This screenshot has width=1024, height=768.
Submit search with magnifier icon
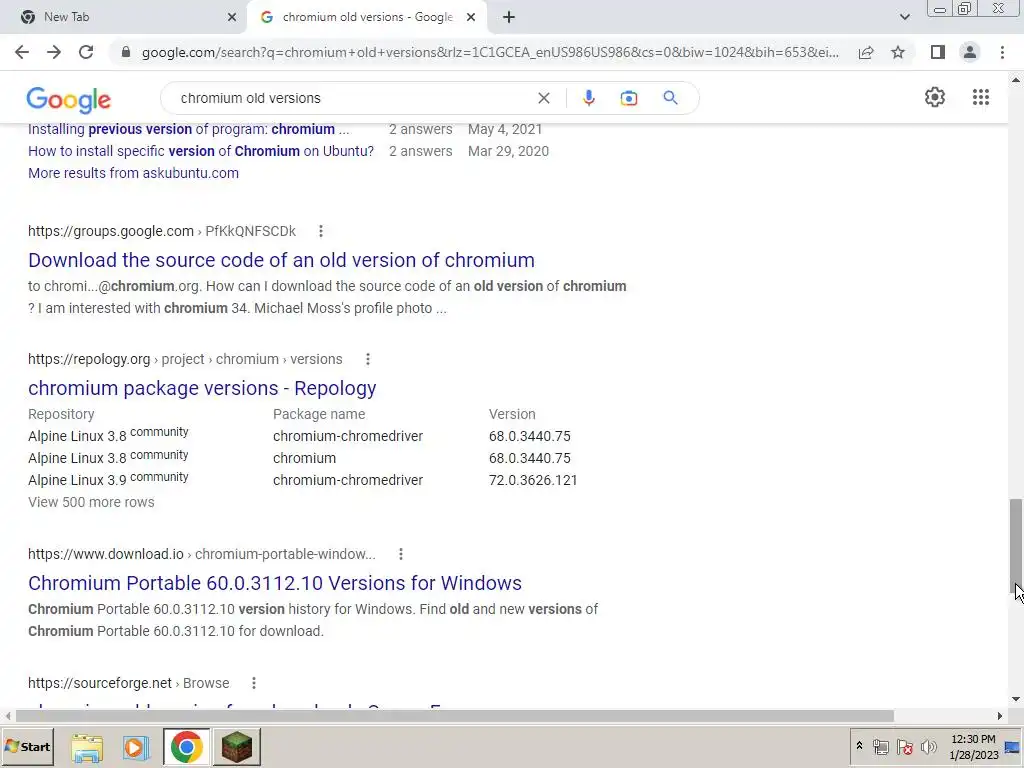click(670, 98)
